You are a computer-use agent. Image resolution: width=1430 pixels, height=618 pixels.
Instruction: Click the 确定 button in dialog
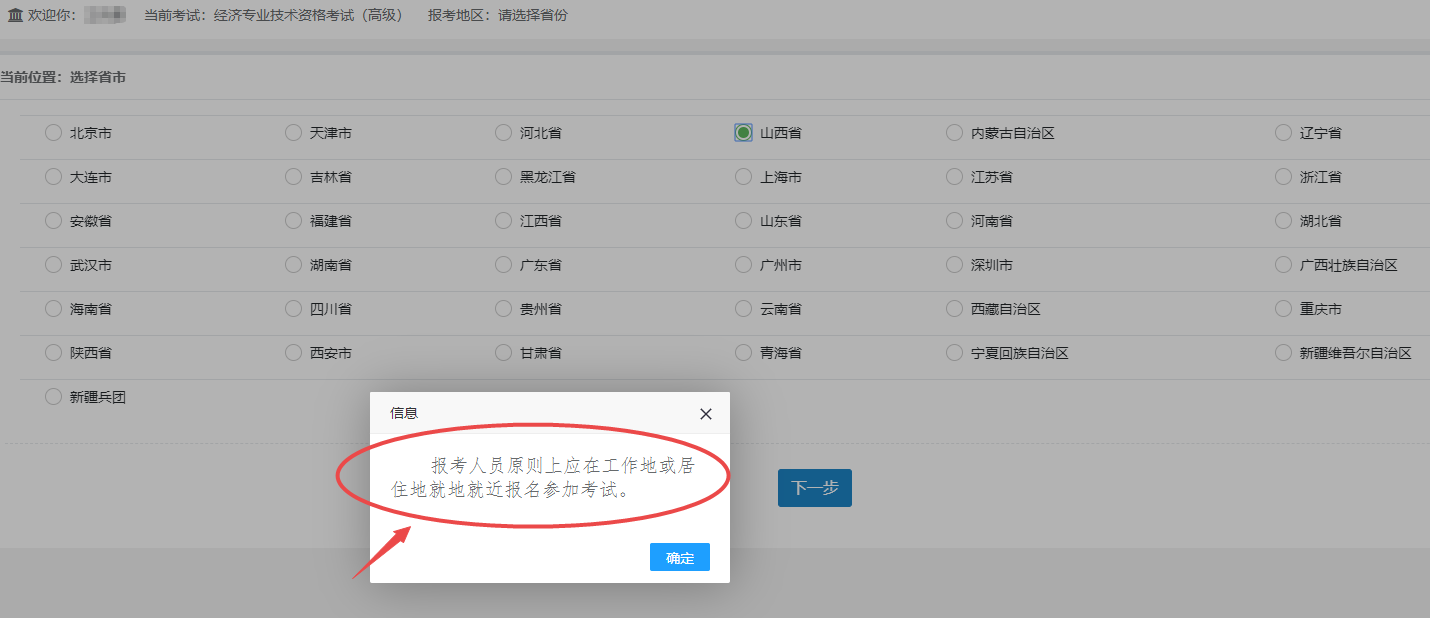click(679, 558)
